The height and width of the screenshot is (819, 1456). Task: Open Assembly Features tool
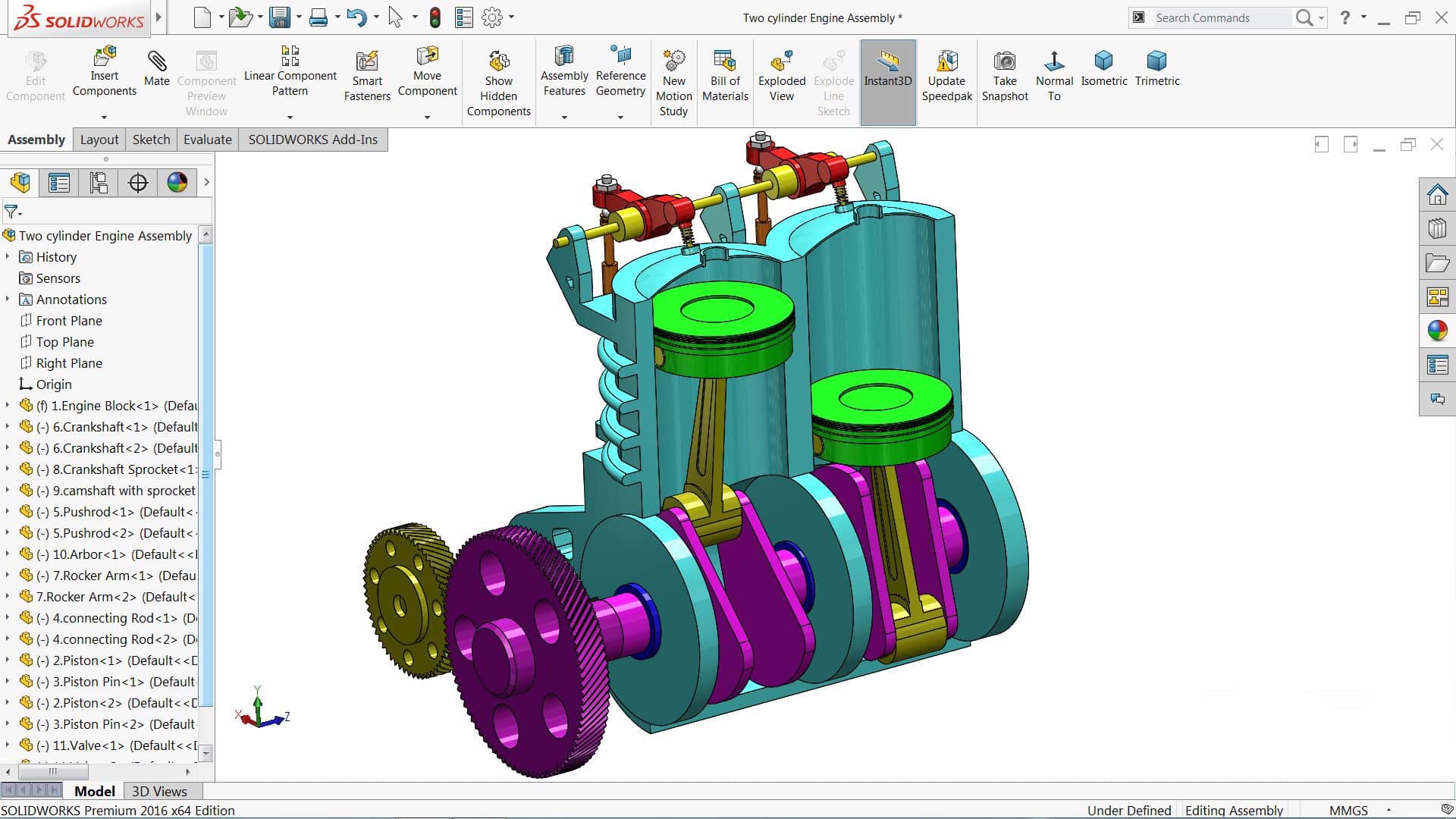(x=564, y=72)
